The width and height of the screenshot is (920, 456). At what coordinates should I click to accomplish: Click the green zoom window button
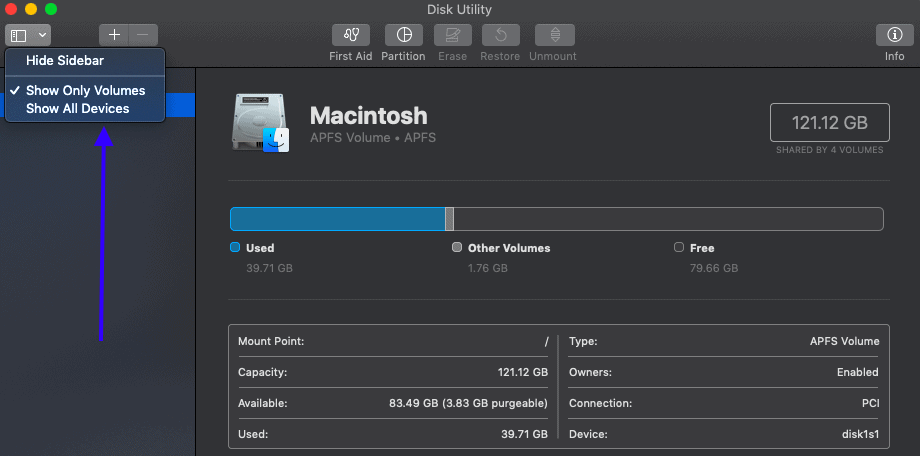point(51,9)
